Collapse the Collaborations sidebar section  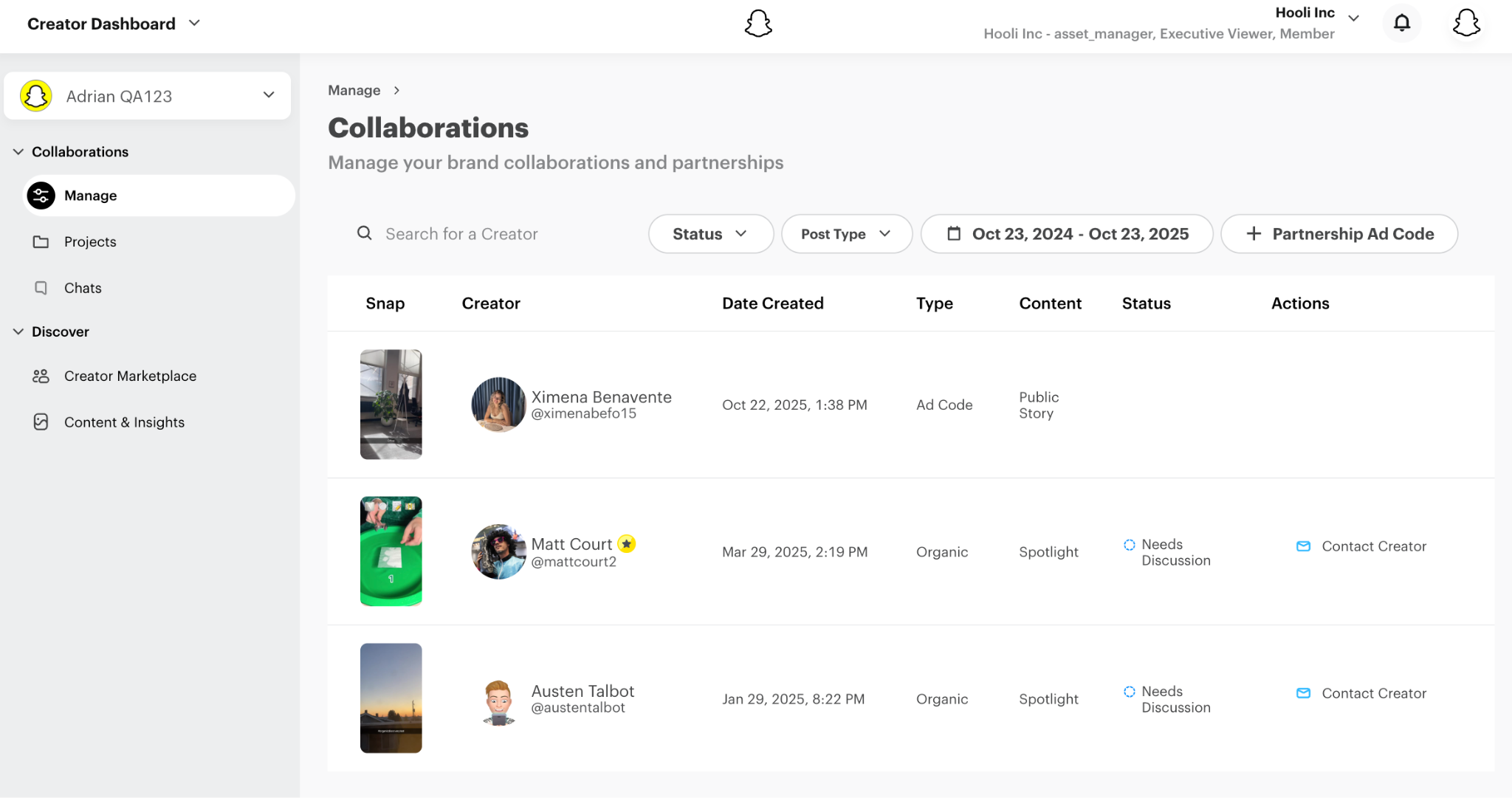pos(18,152)
